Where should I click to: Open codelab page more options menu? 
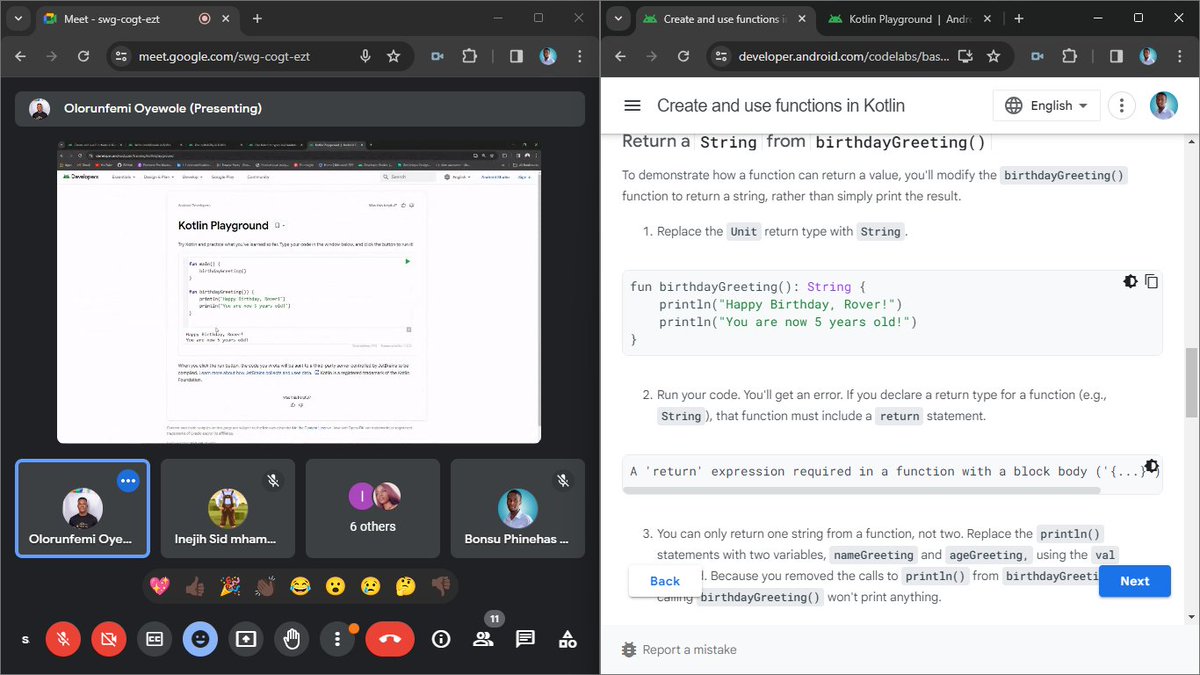click(x=1122, y=105)
